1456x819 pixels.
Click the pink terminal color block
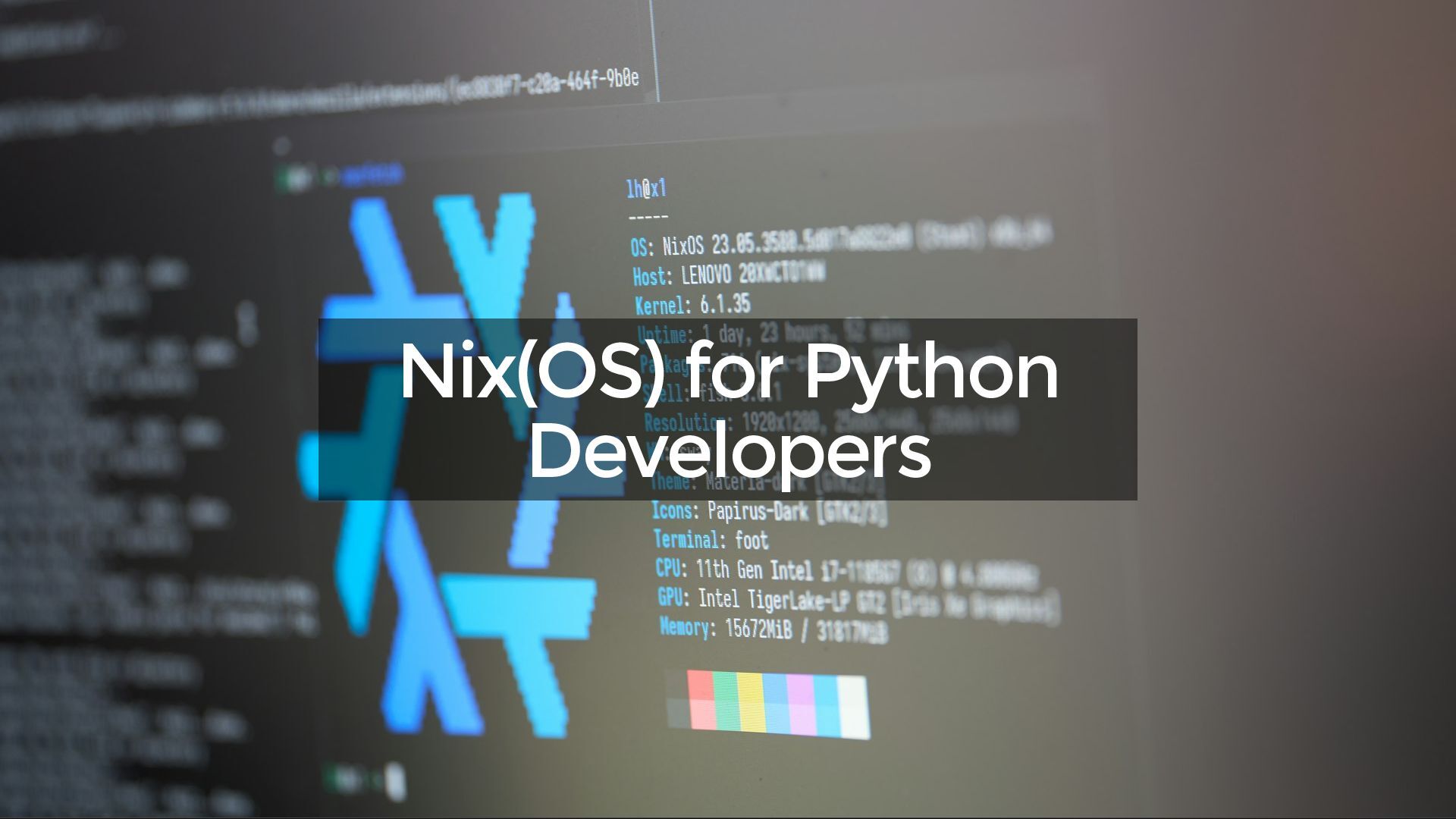(801, 705)
